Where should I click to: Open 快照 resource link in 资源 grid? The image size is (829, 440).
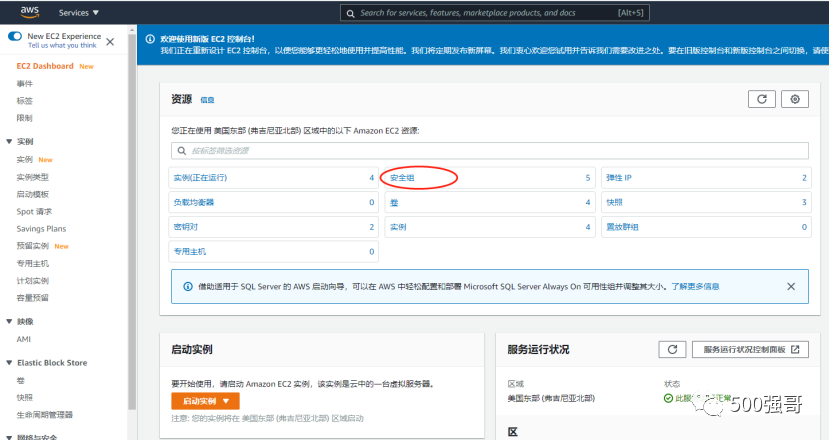click(614, 202)
